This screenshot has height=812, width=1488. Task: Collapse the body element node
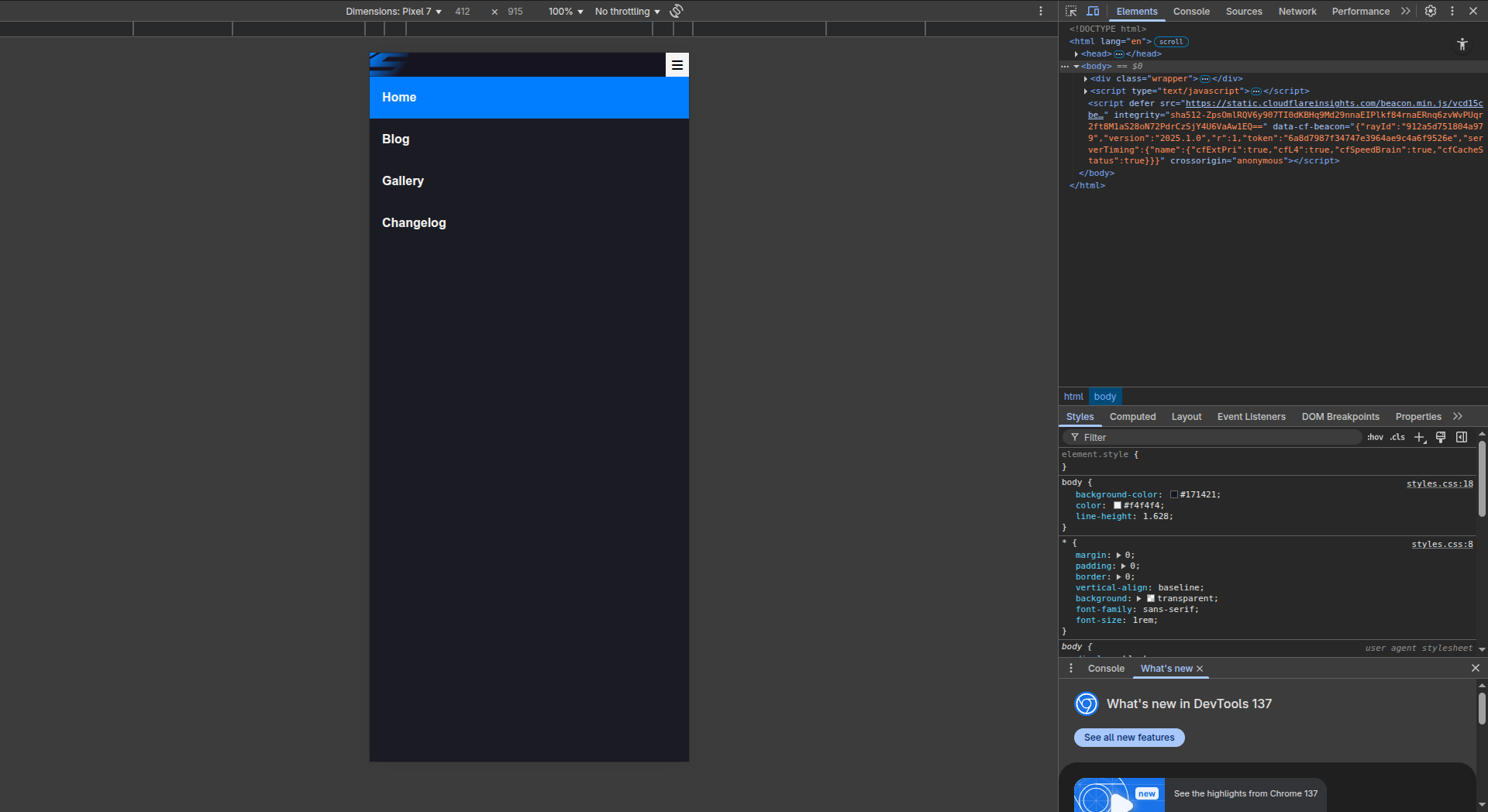pos(1076,67)
